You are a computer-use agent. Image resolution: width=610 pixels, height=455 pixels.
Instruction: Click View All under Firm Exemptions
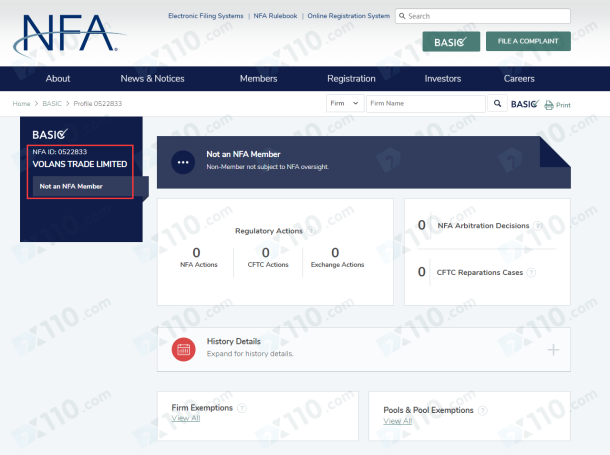tap(186, 418)
